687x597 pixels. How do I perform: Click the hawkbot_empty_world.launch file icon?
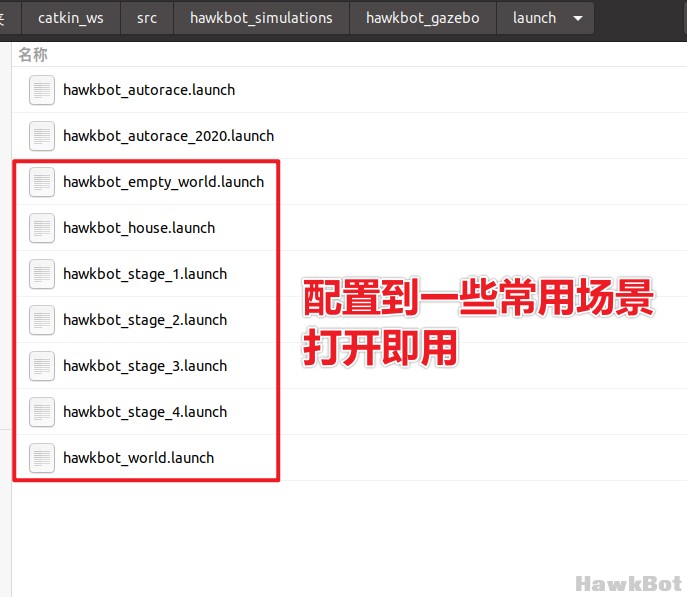click(x=42, y=182)
